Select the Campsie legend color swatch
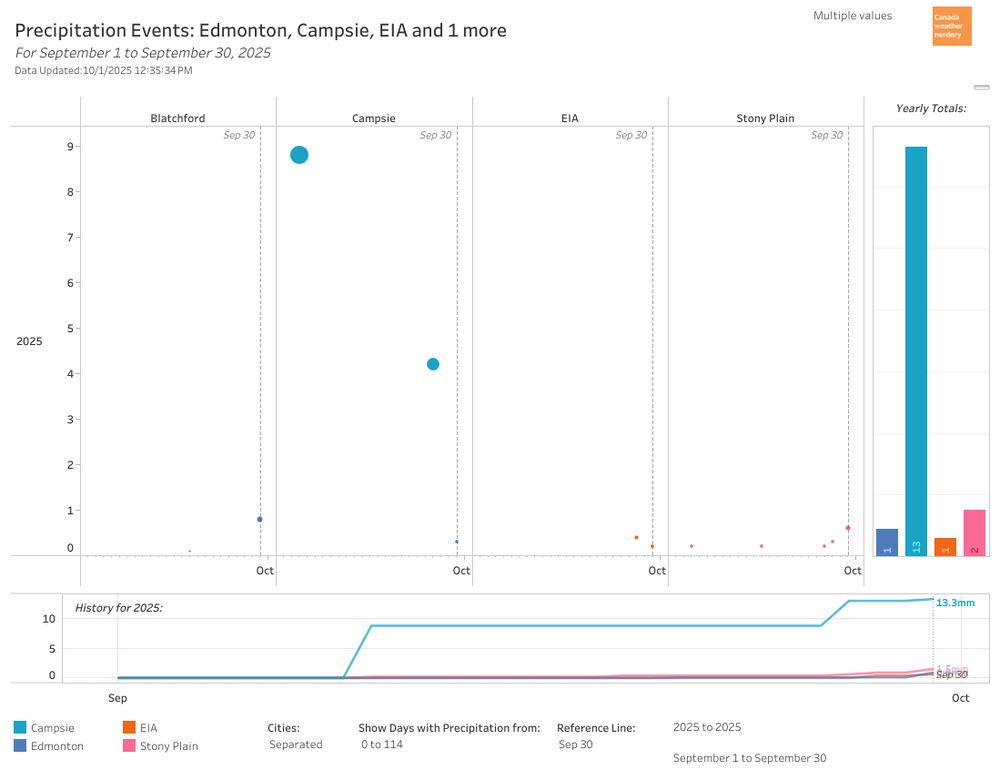The height and width of the screenshot is (782, 1000). 20,727
